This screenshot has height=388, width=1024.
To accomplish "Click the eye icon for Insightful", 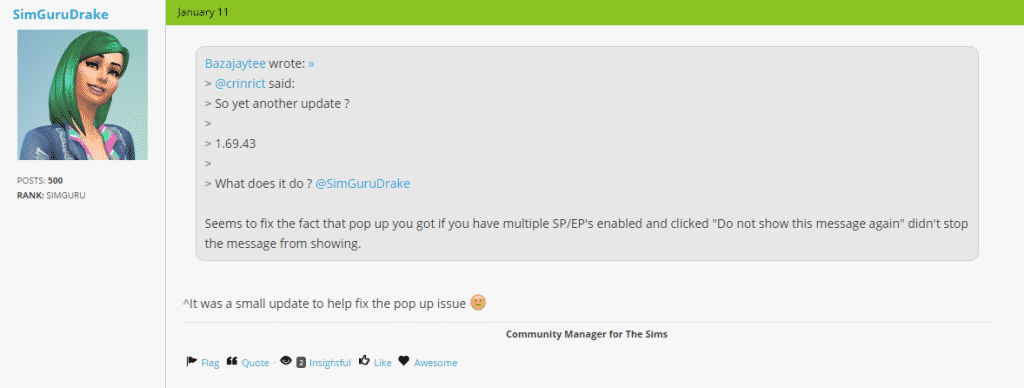I will [x=285, y=361].
